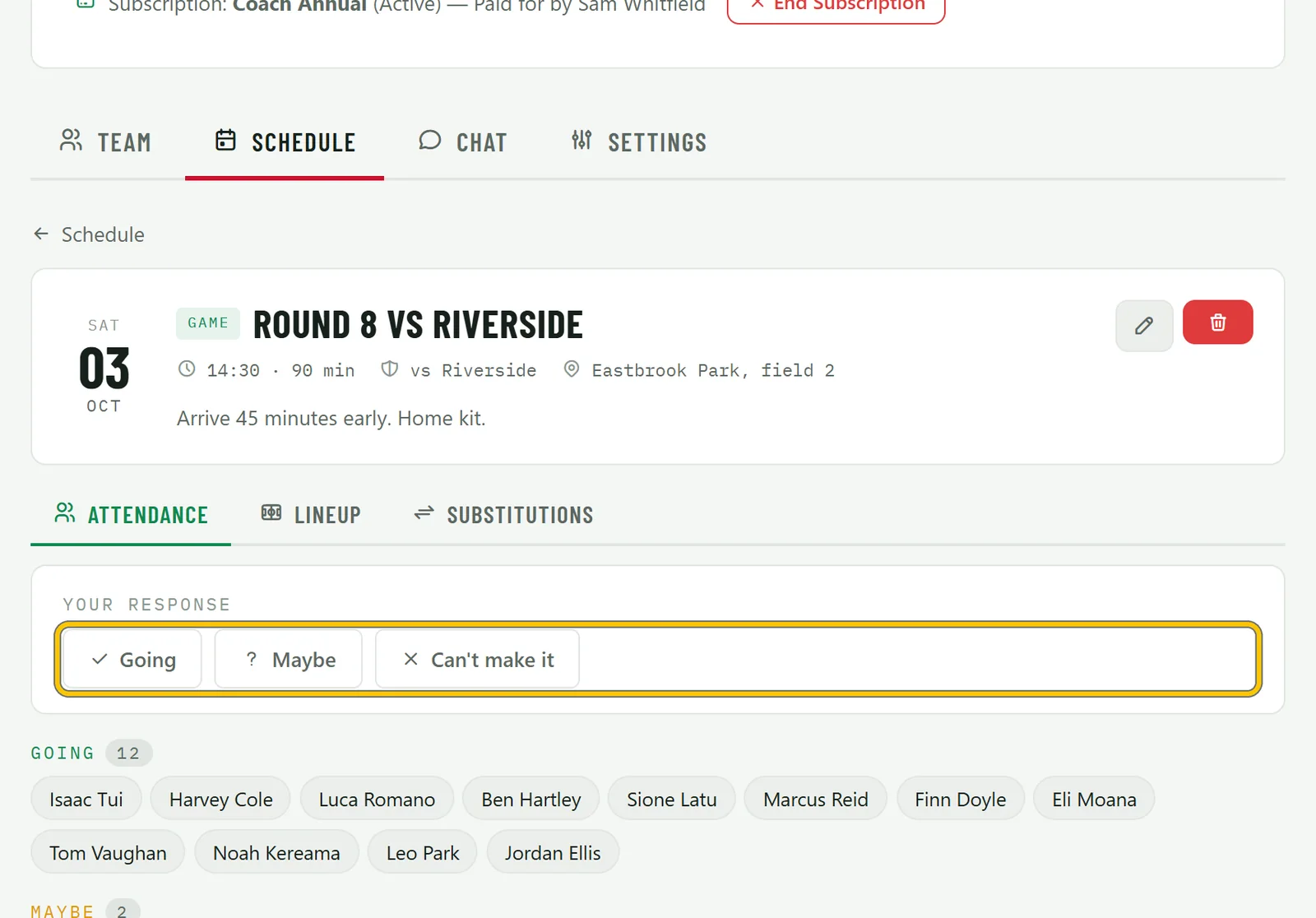
Task: Click the location pin icon by Eastbrook Park
Action: (571, 369)
